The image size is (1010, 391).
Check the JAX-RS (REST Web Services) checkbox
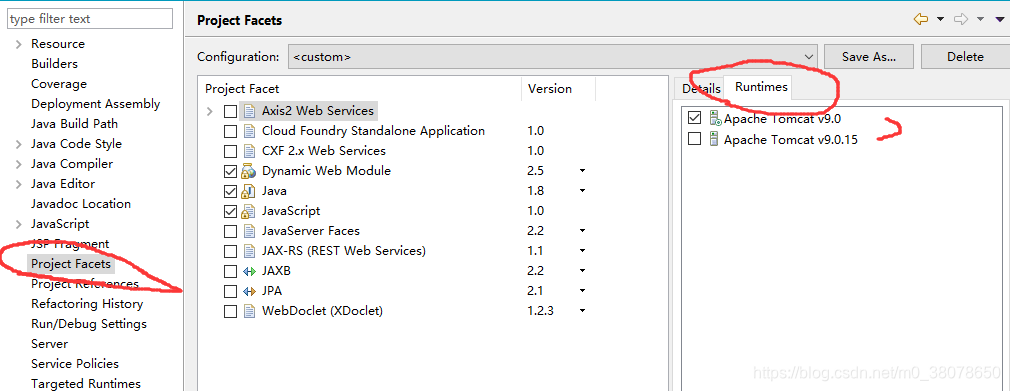(230, 251)
